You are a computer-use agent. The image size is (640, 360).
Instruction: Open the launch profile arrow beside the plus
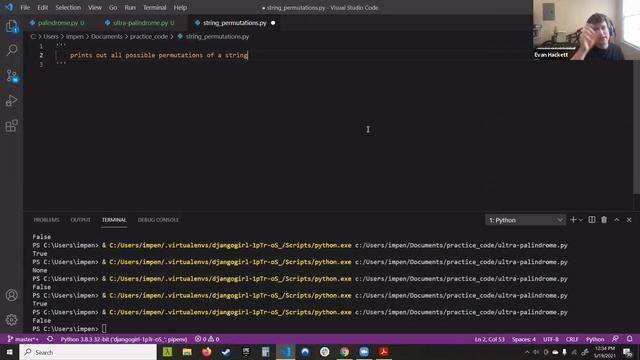coord(580,220)
